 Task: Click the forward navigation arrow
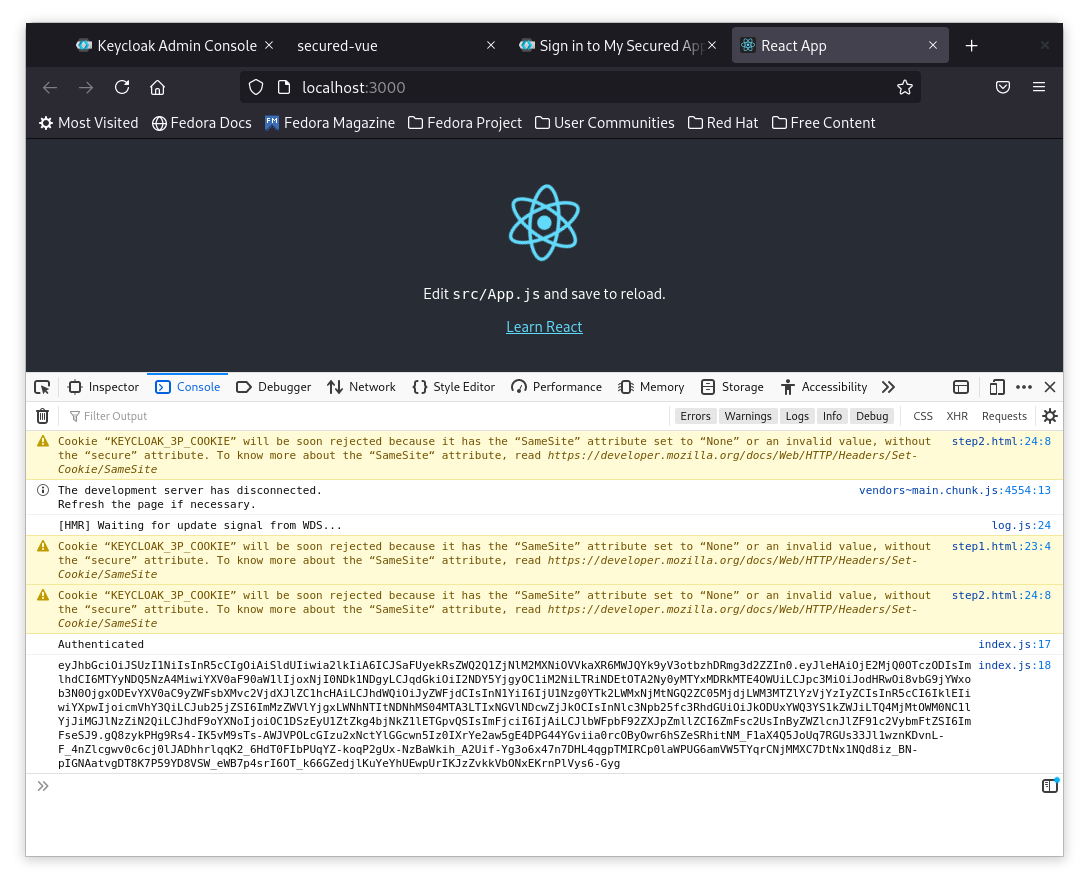(x=86, y=88)
